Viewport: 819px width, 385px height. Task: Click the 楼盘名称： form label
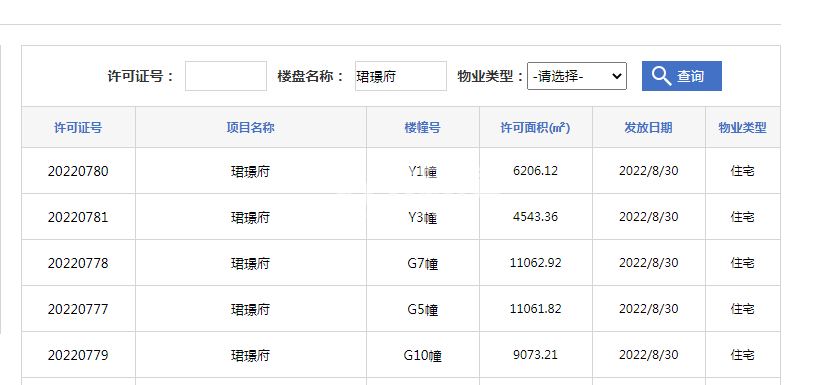(x=311, y=76)
